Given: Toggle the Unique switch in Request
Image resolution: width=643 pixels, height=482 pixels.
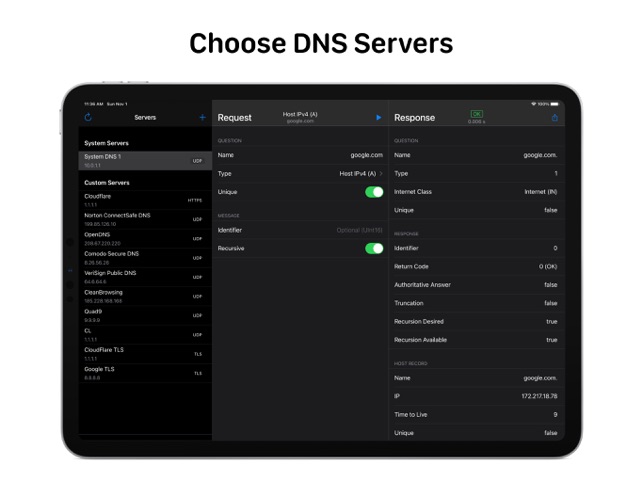Looking at the screenshot, I should tap(374, 192).
